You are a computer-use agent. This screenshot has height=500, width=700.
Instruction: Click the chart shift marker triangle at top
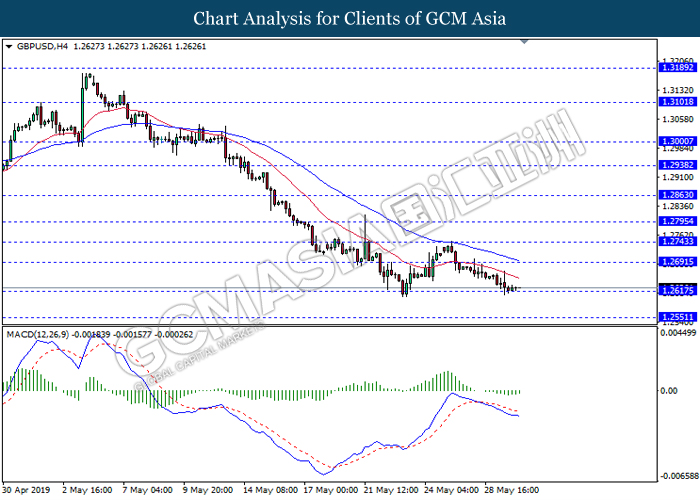(525, 42)
